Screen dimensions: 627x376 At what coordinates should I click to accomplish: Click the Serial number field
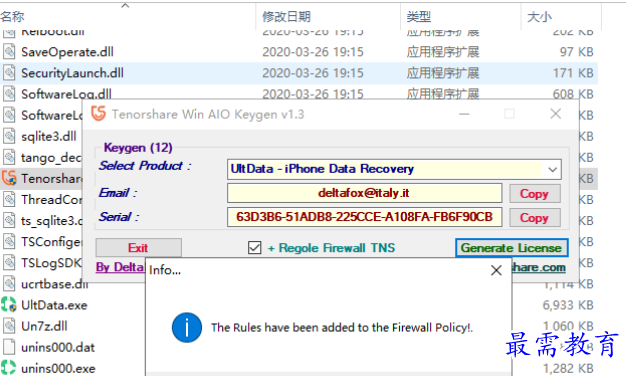pos(364,217)
